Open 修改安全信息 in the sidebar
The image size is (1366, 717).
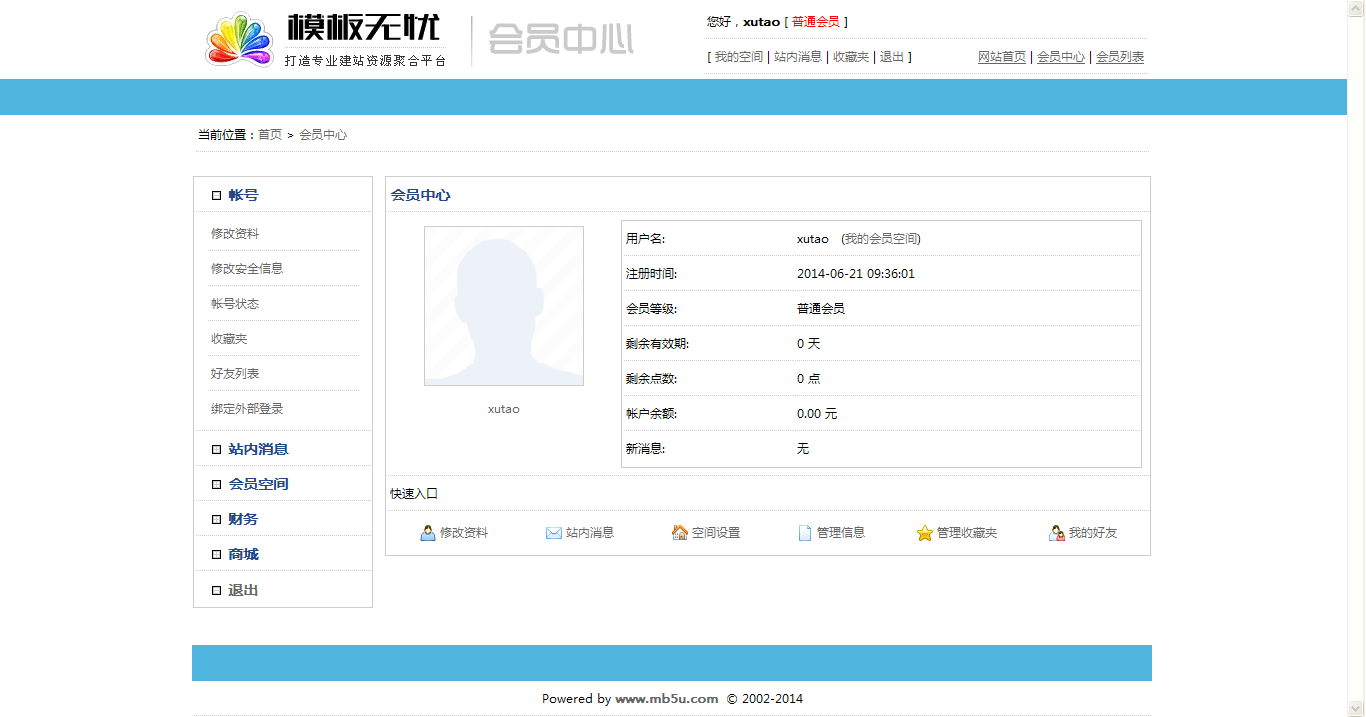(x=247, y=268)
